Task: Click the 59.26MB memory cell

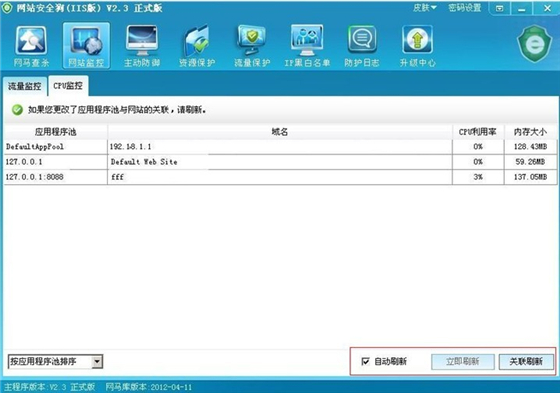Action: tap(530, 162)
